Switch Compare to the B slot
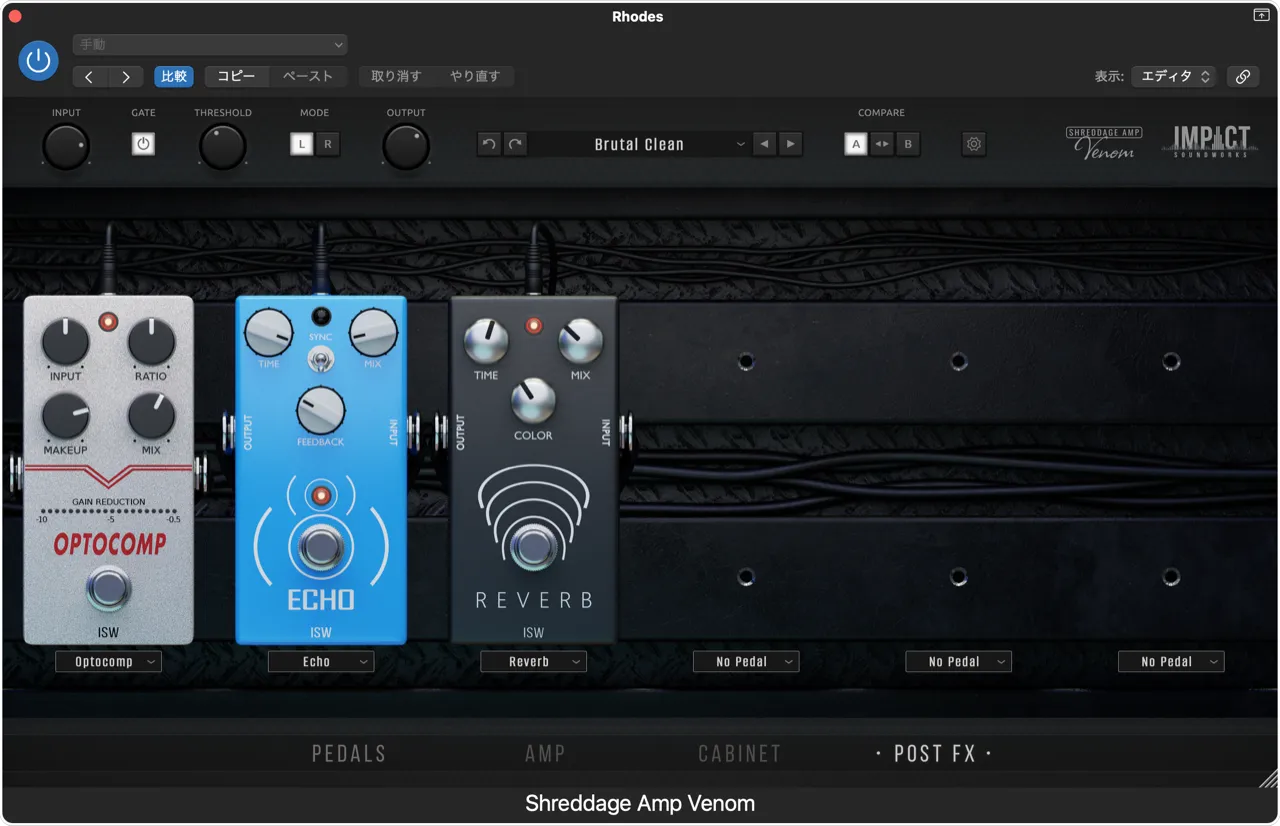1280x826 pixels. pyautogui.click(x=907, y=144)
